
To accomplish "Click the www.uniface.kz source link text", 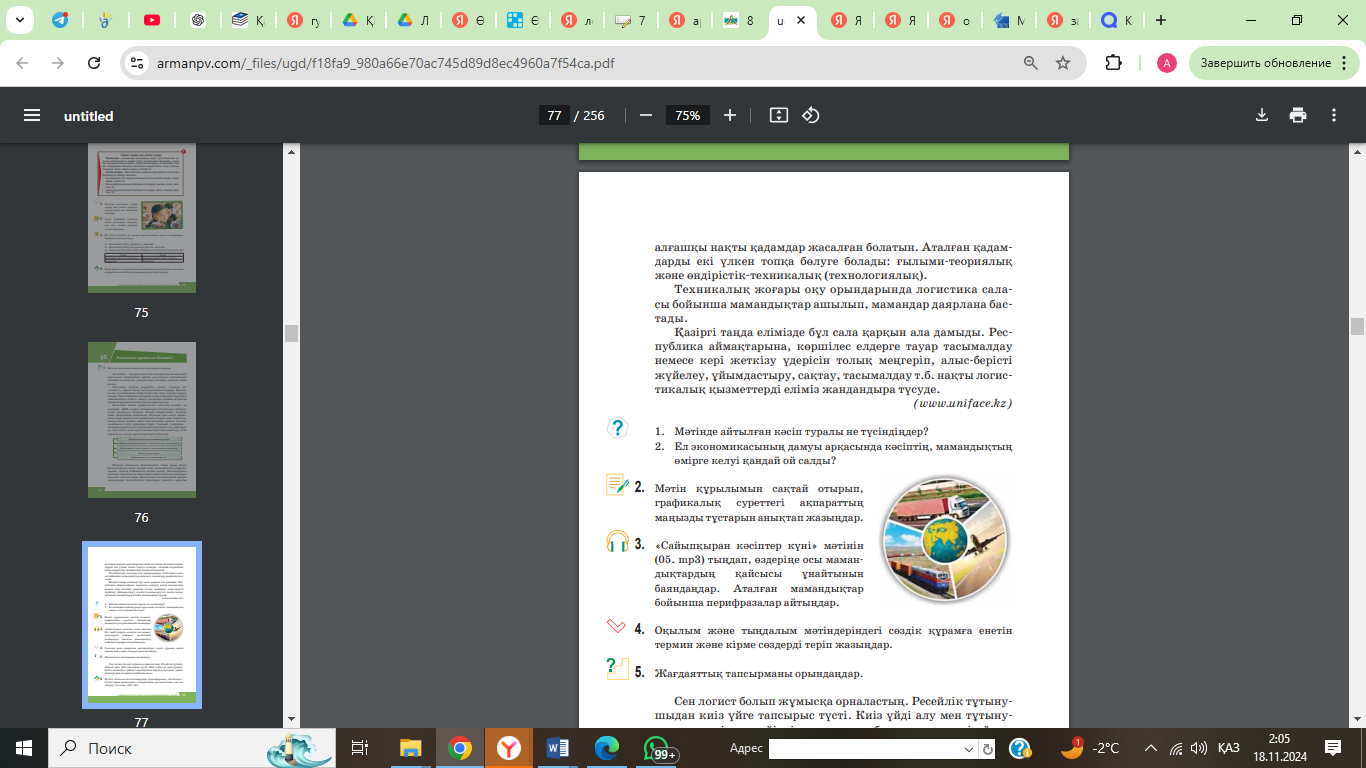I will point(963,403).
